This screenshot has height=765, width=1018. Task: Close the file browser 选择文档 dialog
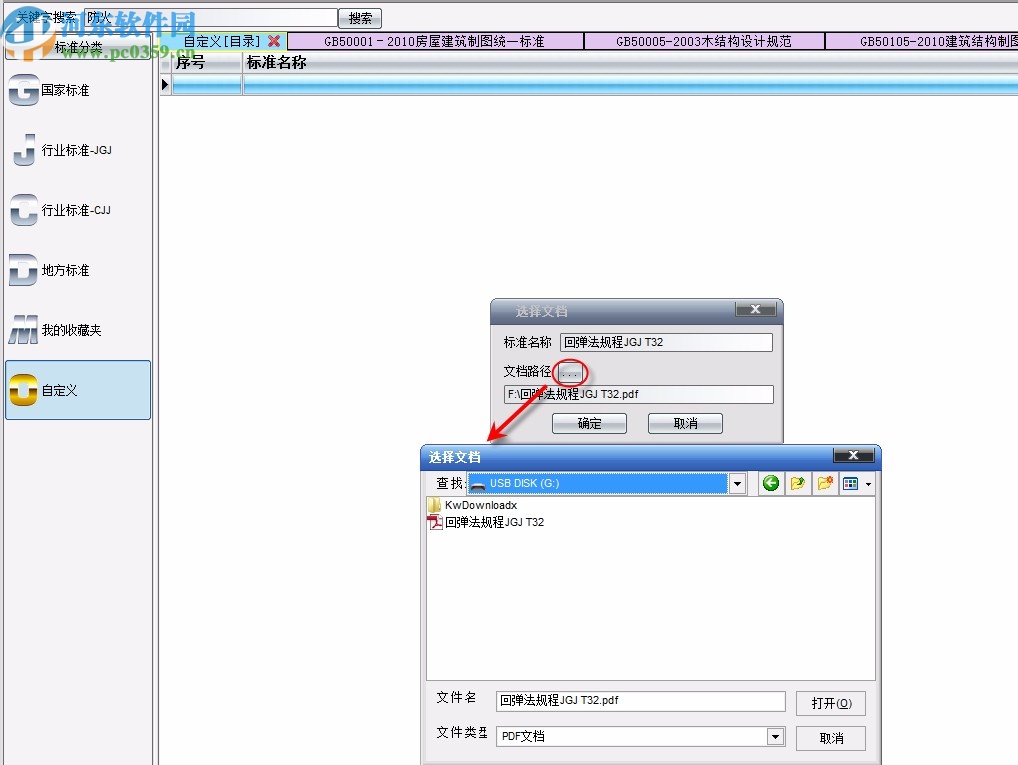pos(853,455)
